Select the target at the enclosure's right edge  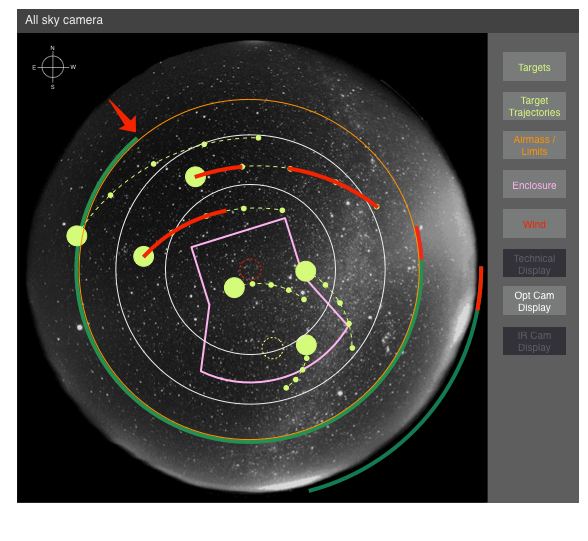pyautogui.click(x=306, y=271)
